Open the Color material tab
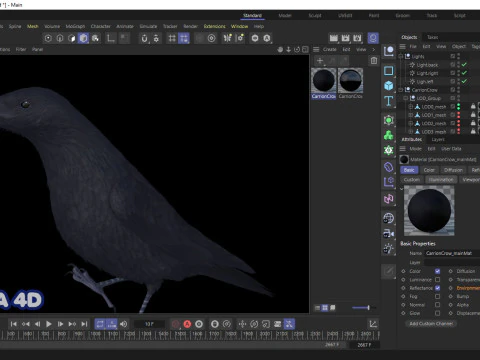The height and width of the screenshot is (360, 480). [429, 170]
